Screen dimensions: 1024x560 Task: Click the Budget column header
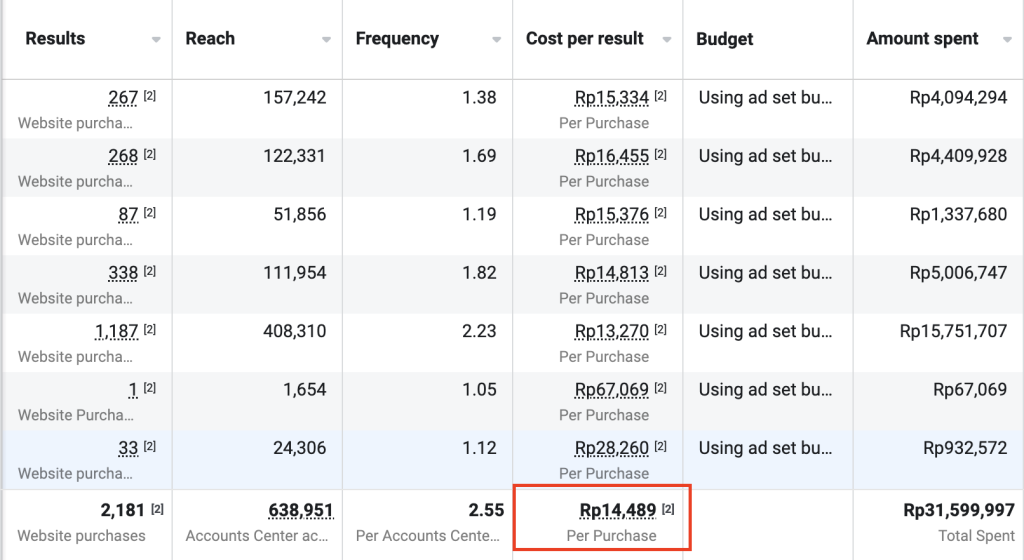click(x=725, y=39)
